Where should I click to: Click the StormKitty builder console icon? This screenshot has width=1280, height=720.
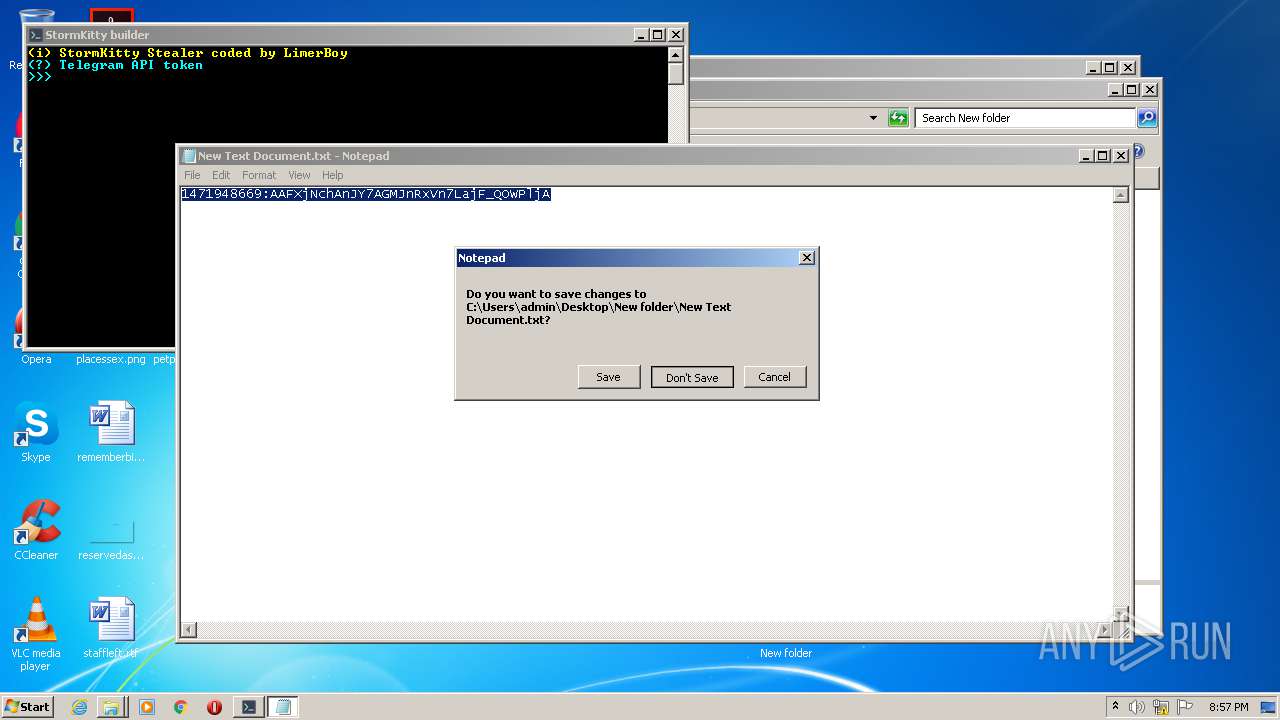[x=36, y=35]
